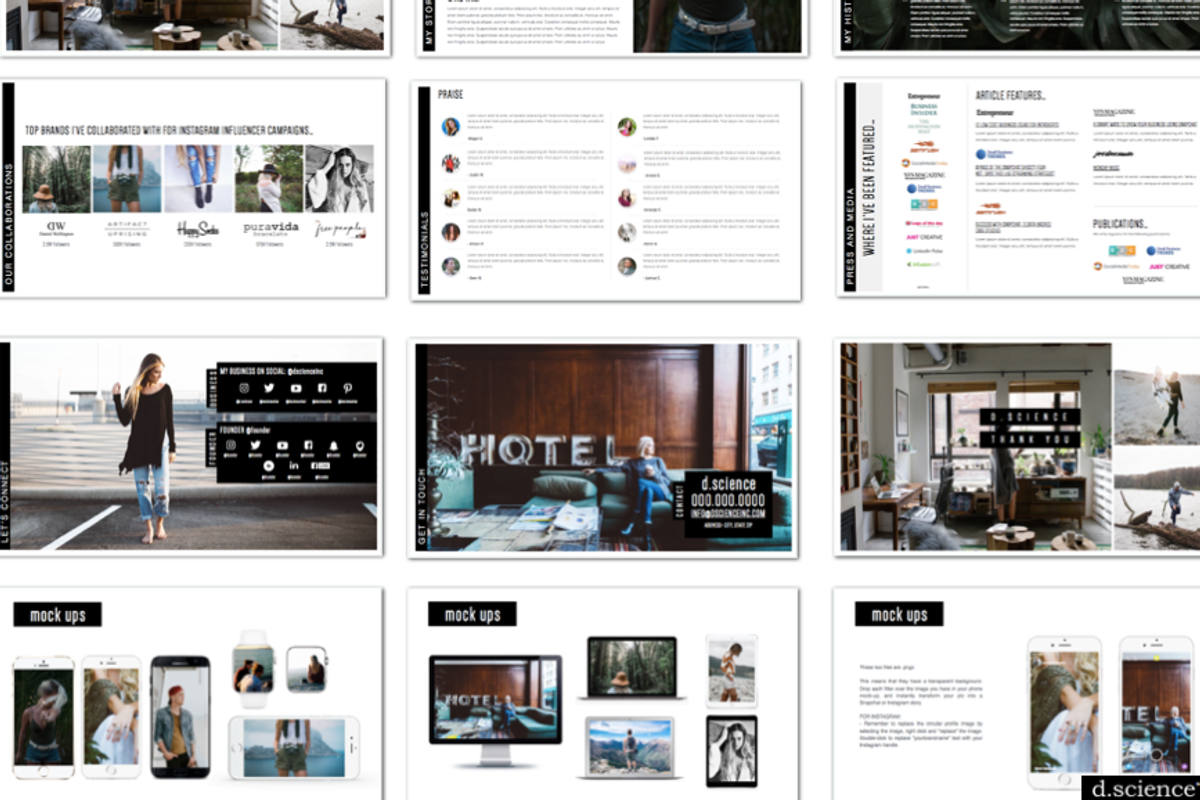This screenshot has width=1200, height=800.
Task: Click the LinkedIn Pulse logo in the press list
Action: click(923, 251)
